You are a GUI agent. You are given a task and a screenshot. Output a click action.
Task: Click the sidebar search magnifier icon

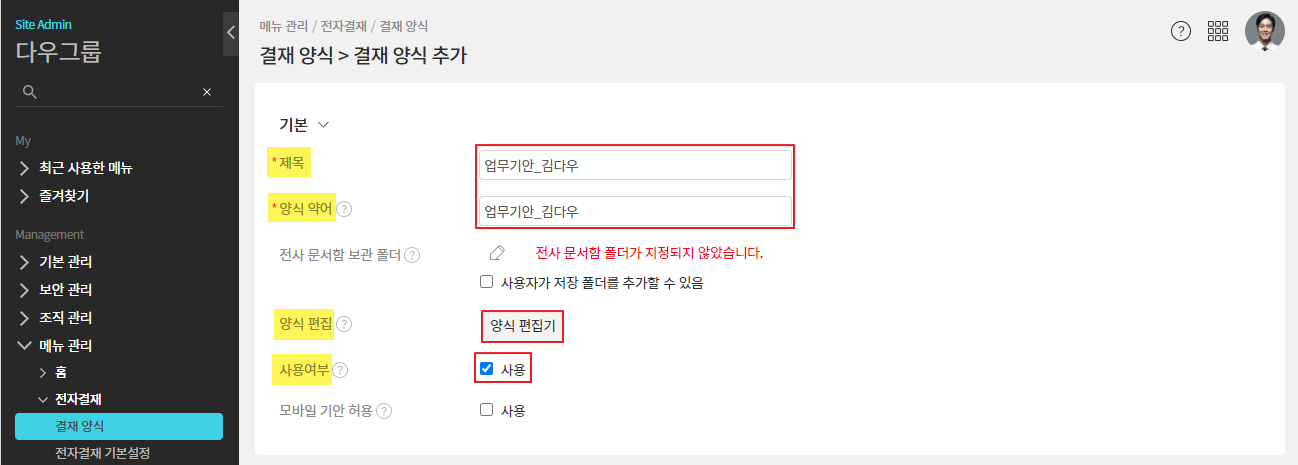30,92
